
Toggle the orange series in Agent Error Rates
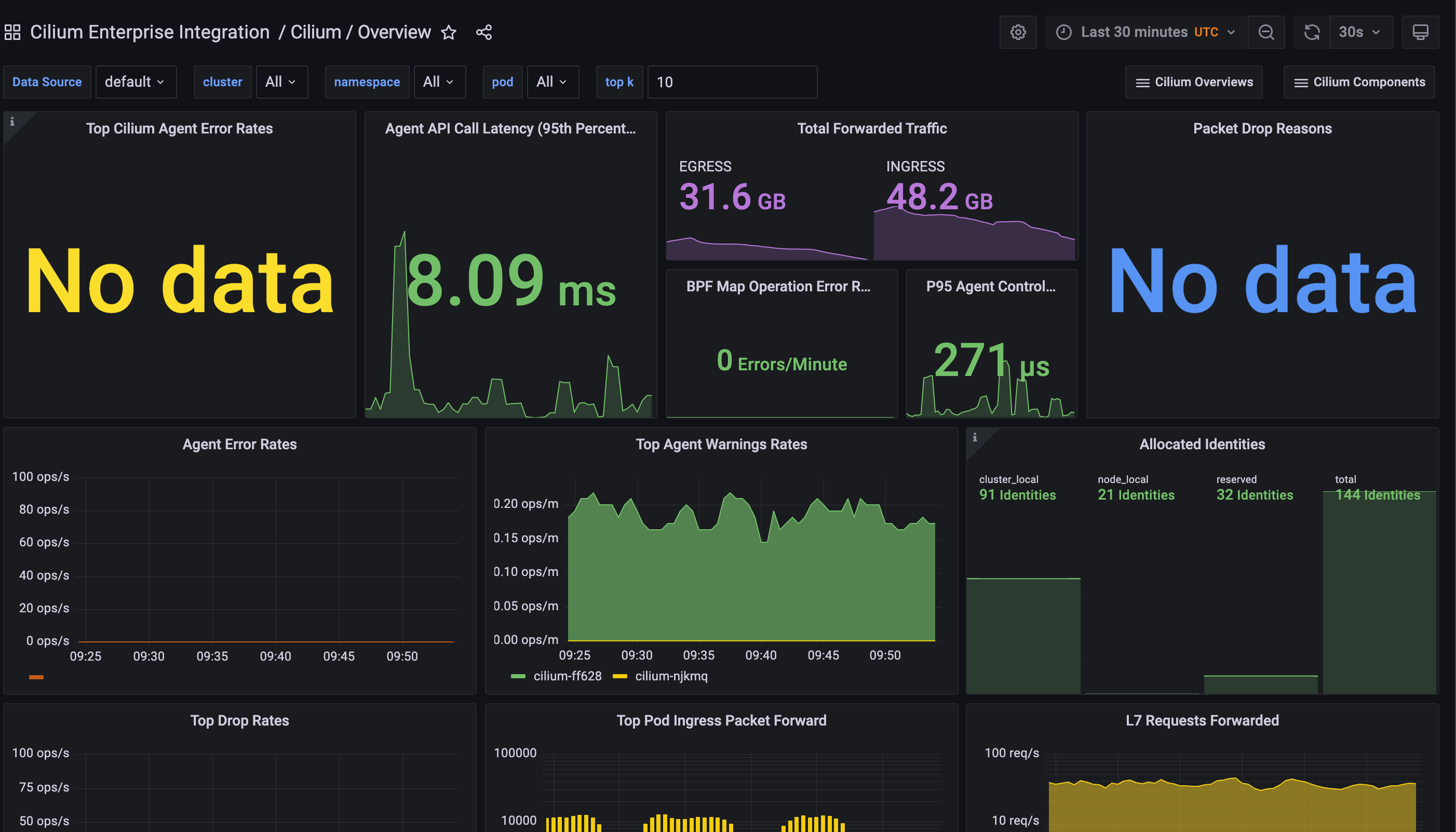pos(36,677)
